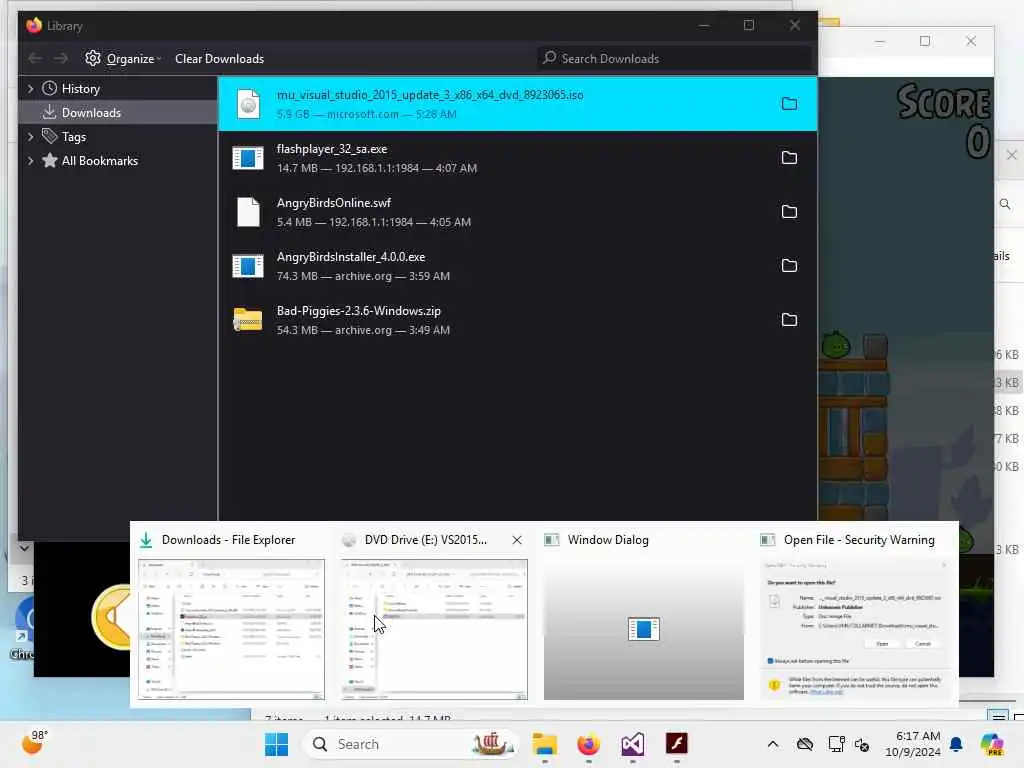Click the ISO disc file icon
Image resolution: width=1024 pixels, height=768 pixels.
pyautogui.click(x=248, y=104)
